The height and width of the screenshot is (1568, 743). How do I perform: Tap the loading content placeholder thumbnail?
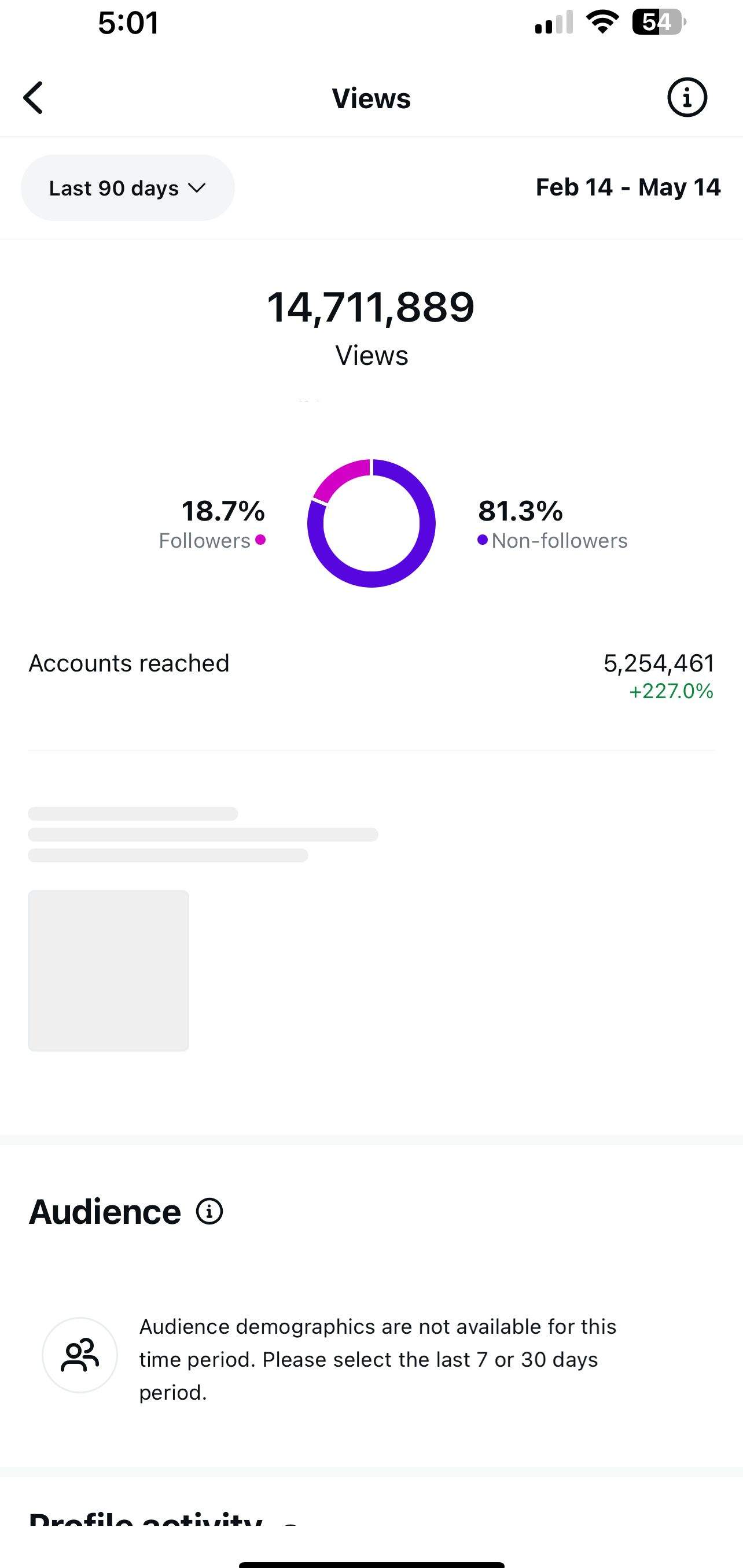[x=108, y=971]
